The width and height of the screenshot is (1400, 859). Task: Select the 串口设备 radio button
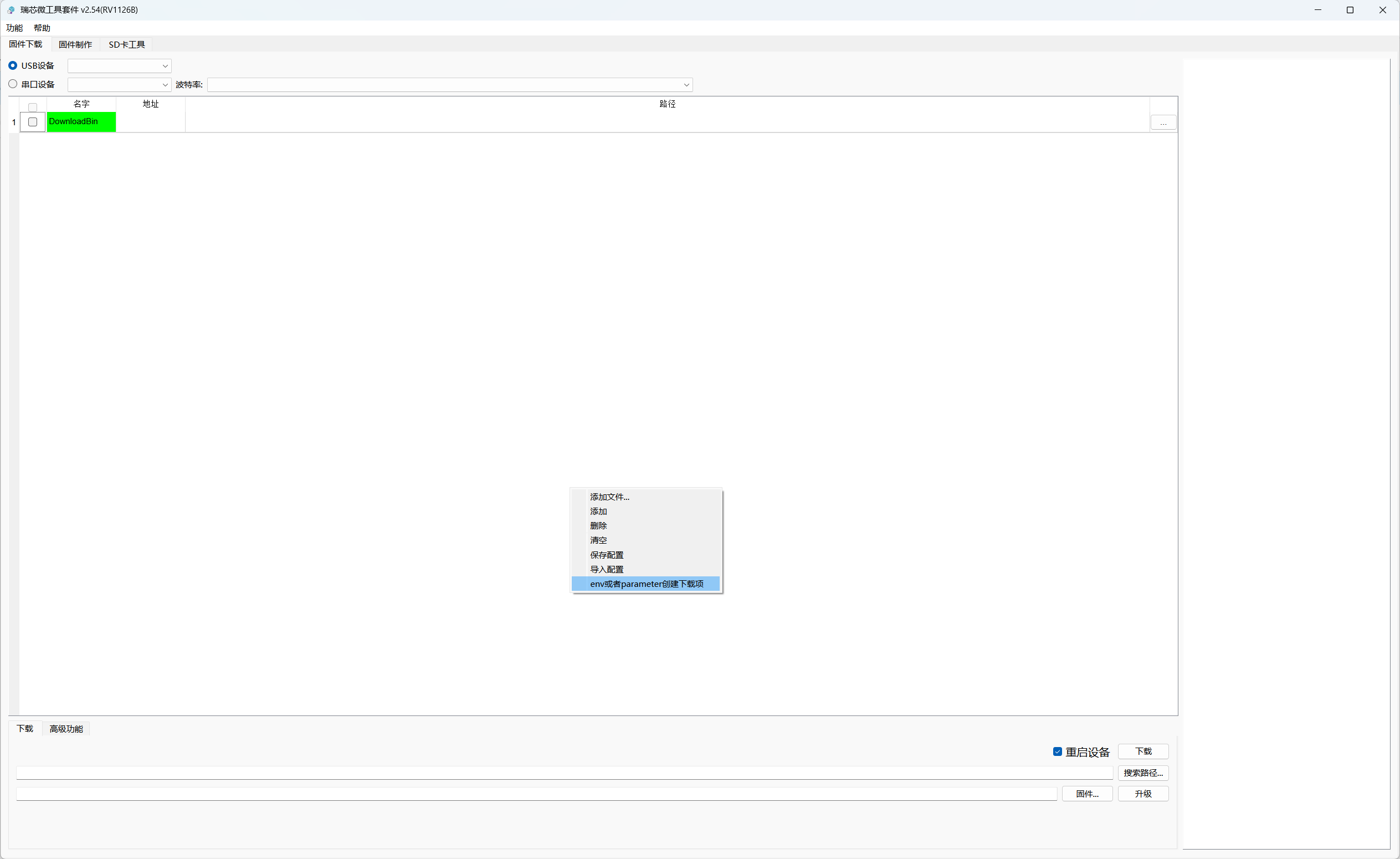[x=13, y=84]
